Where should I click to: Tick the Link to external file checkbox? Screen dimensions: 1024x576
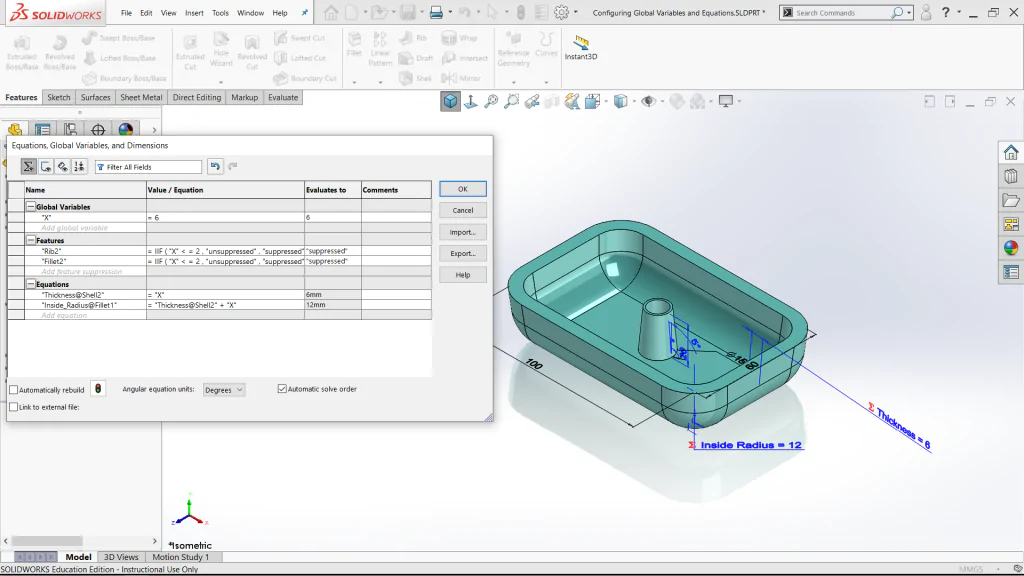(14, 407)
